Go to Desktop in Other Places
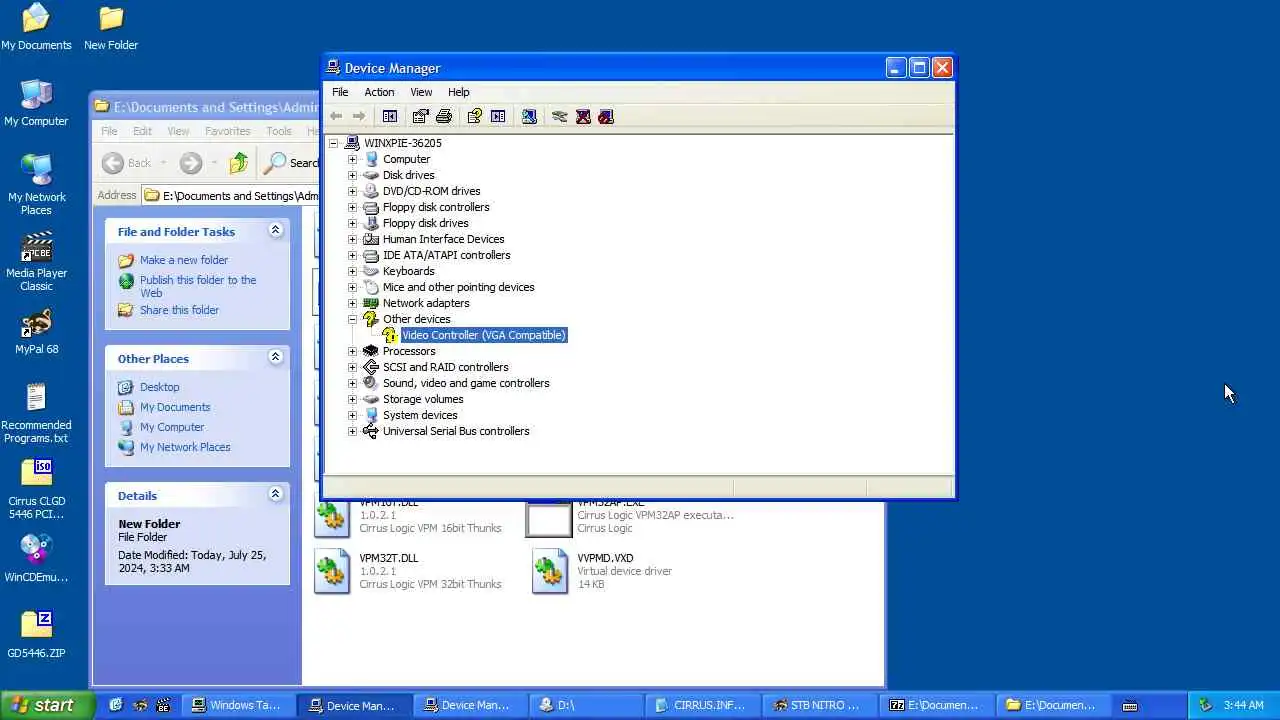Viewport: 1280px width, 720px height. [x=159, y=387]
